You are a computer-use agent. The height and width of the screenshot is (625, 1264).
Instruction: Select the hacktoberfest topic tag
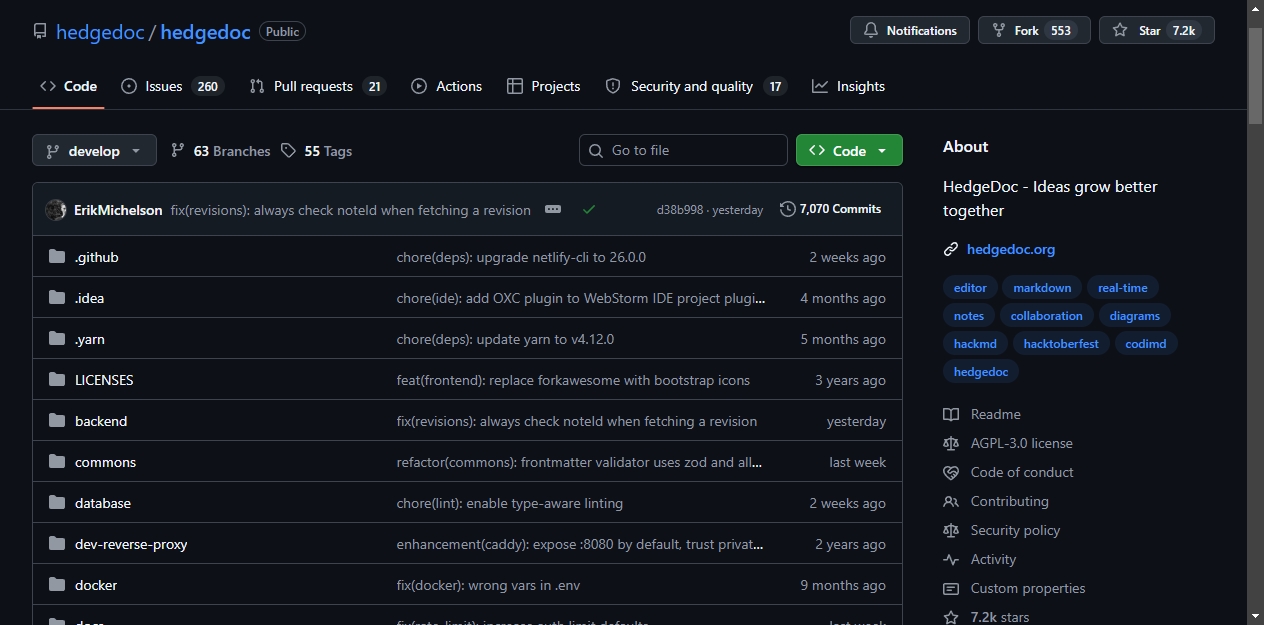tap(1061, 344)
